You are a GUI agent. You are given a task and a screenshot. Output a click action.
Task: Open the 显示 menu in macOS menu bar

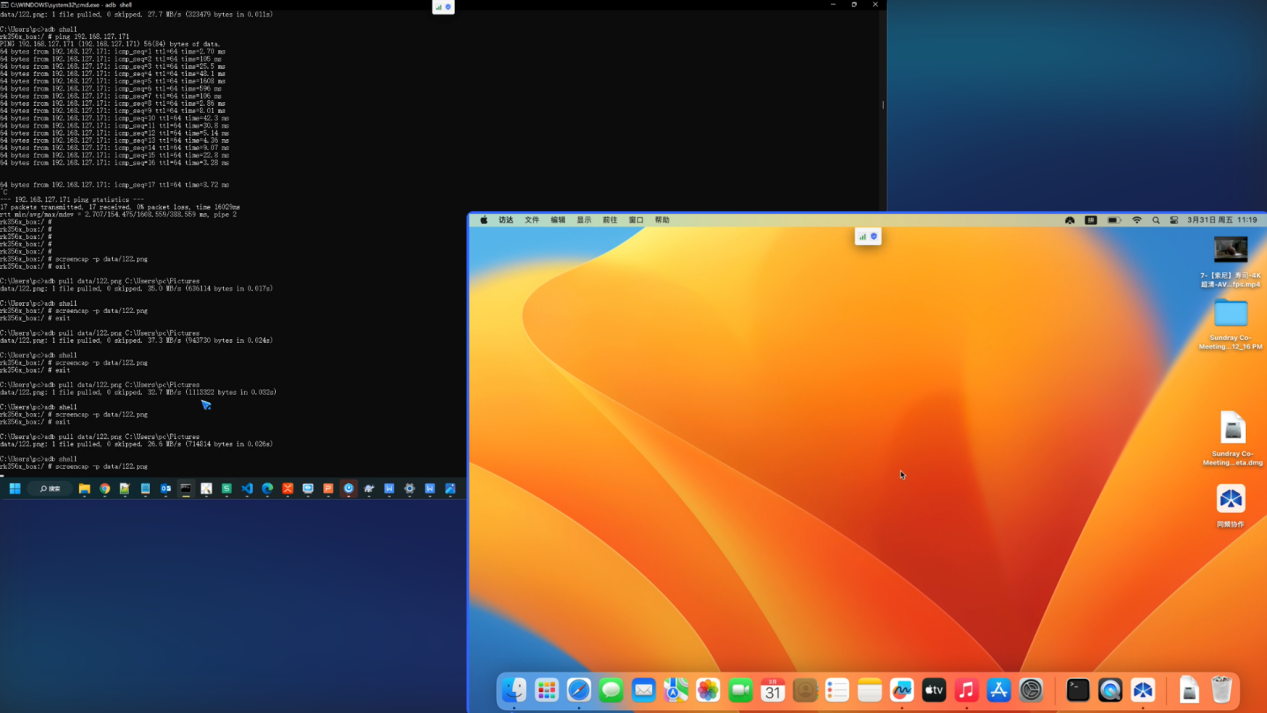(584, 220)
